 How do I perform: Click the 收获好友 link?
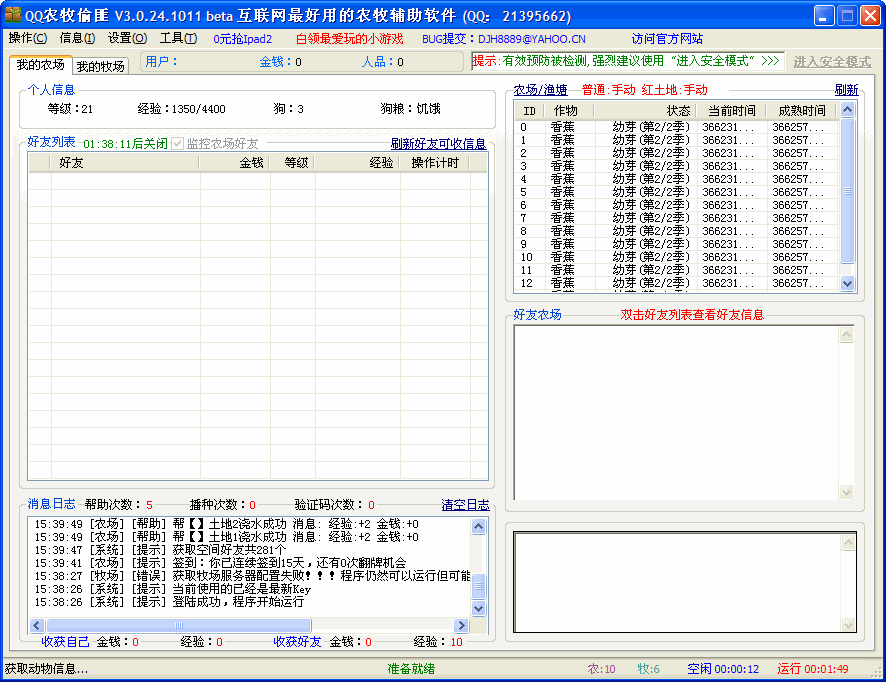click(x=297, y=642)
